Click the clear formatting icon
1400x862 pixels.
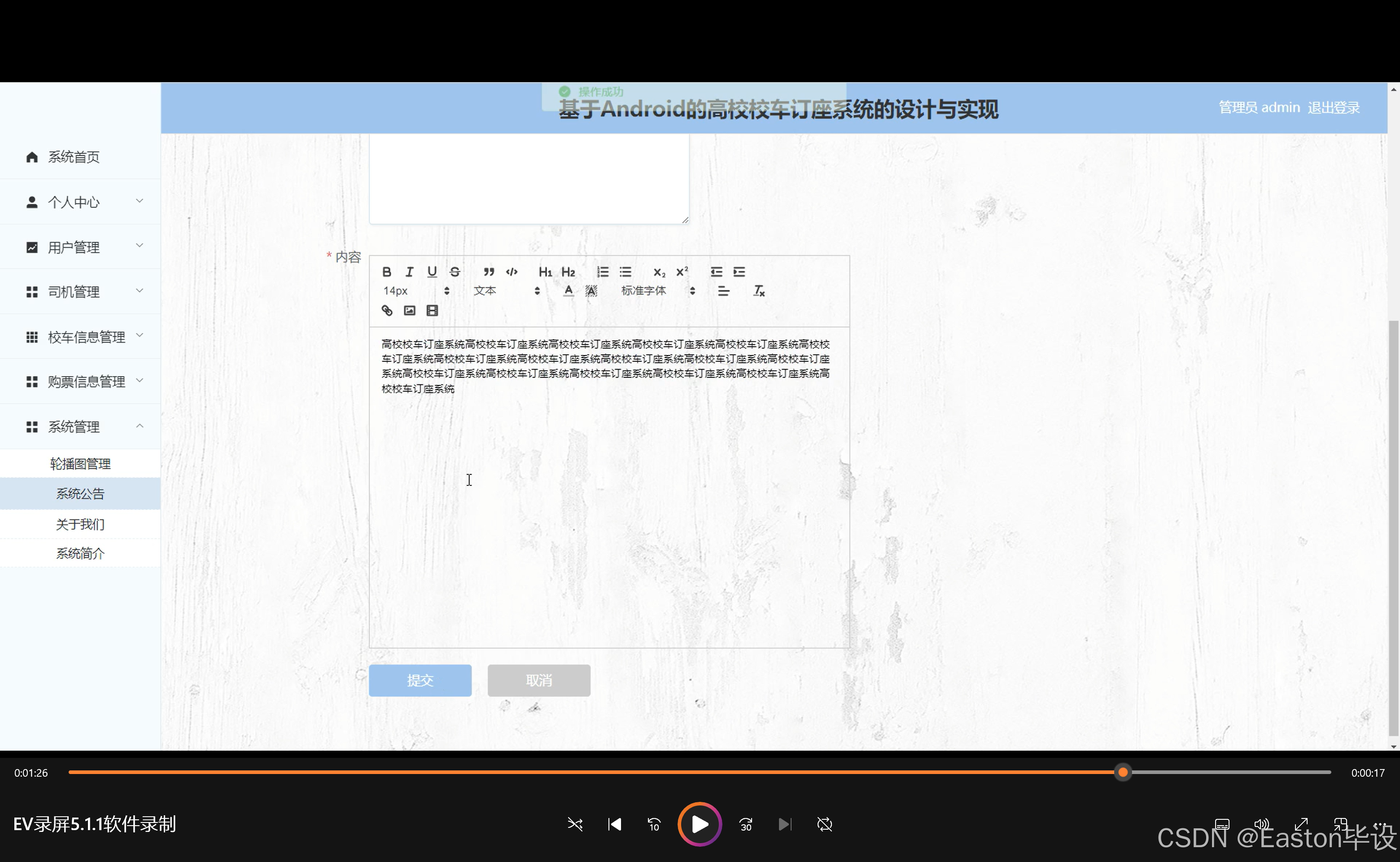coord(758,291)
